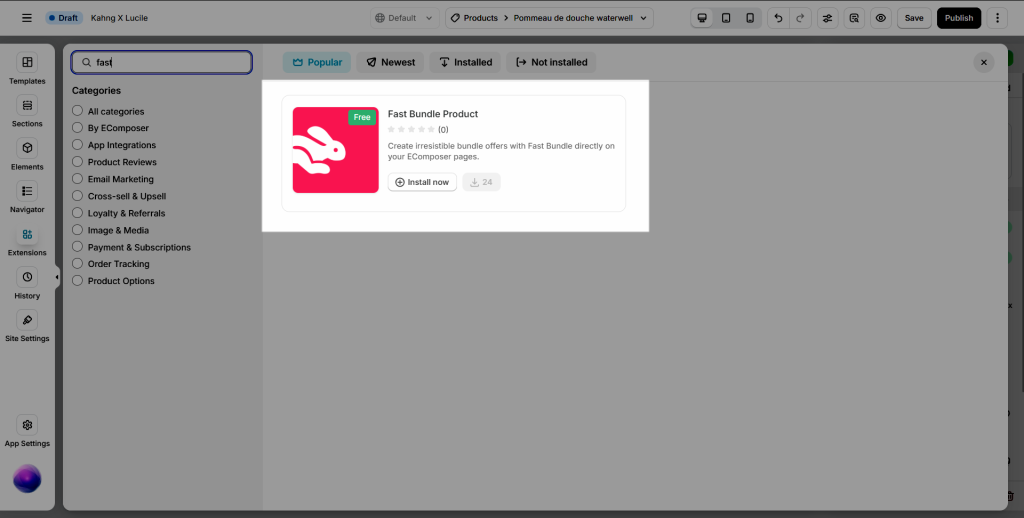The width and height of the screenshot is (1024, 518).
Task: Open more options three-dot menu
Action: [x=997, y=18]
